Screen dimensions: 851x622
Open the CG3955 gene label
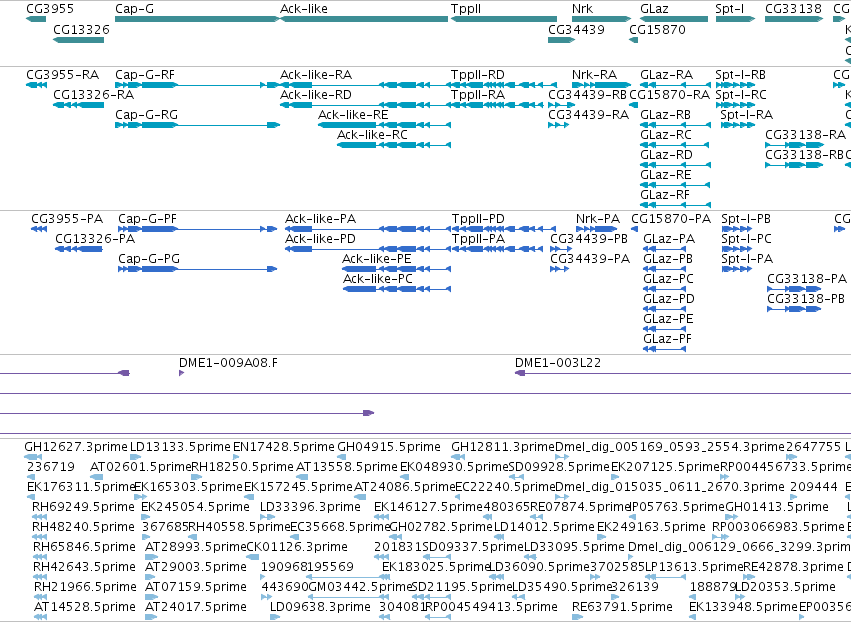(50, 9)
